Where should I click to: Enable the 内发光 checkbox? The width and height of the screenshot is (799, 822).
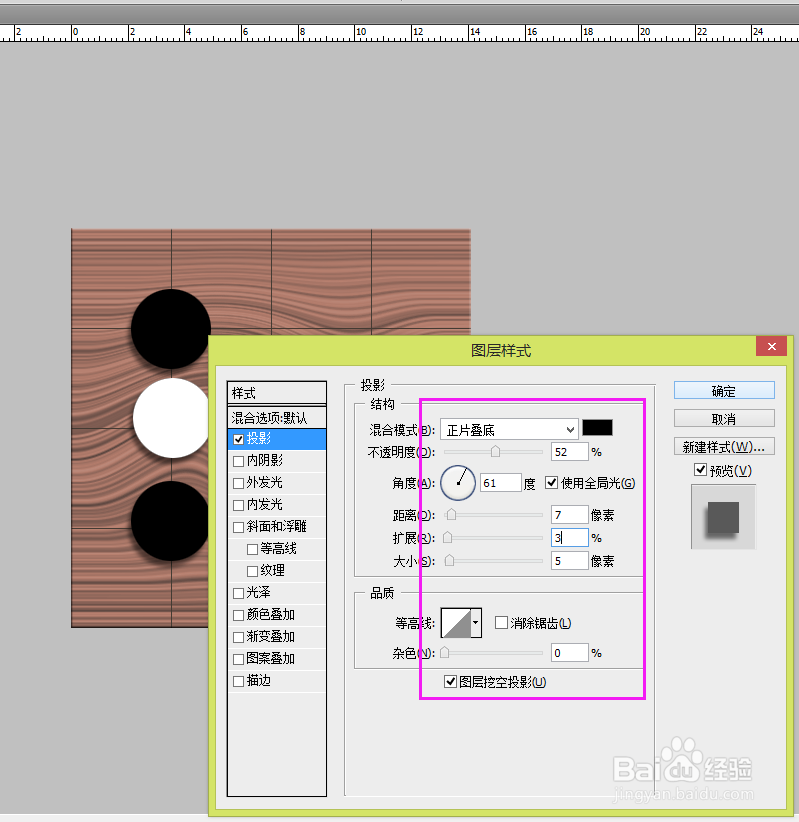click(239, 505)
